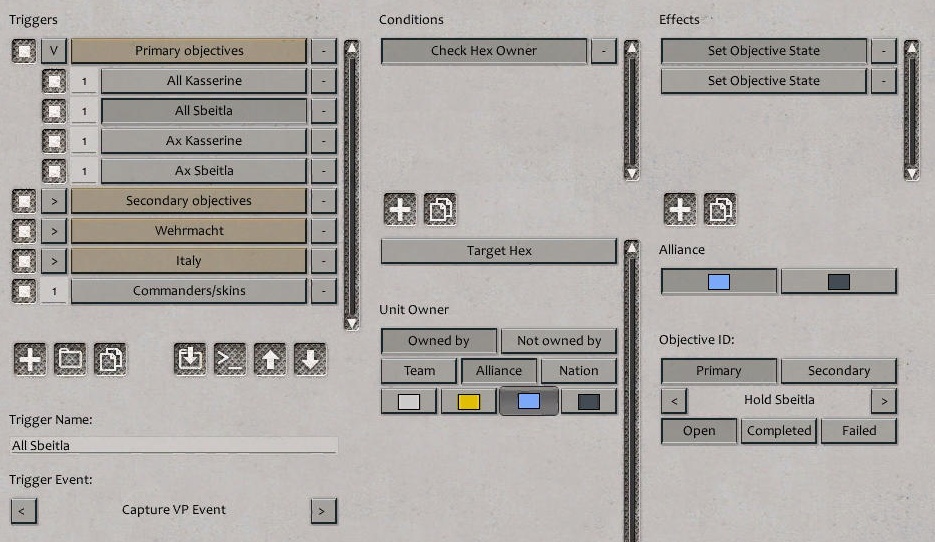Expand the Italy folder
The height and width of the screenshot is (542, 935).
click(54, 261)
